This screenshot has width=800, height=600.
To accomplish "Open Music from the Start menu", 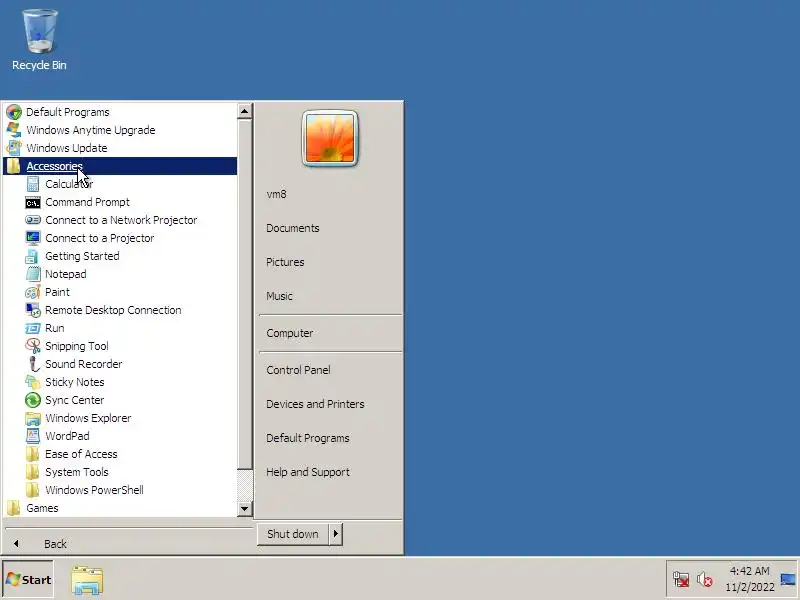I will click(x=279, y=296).
